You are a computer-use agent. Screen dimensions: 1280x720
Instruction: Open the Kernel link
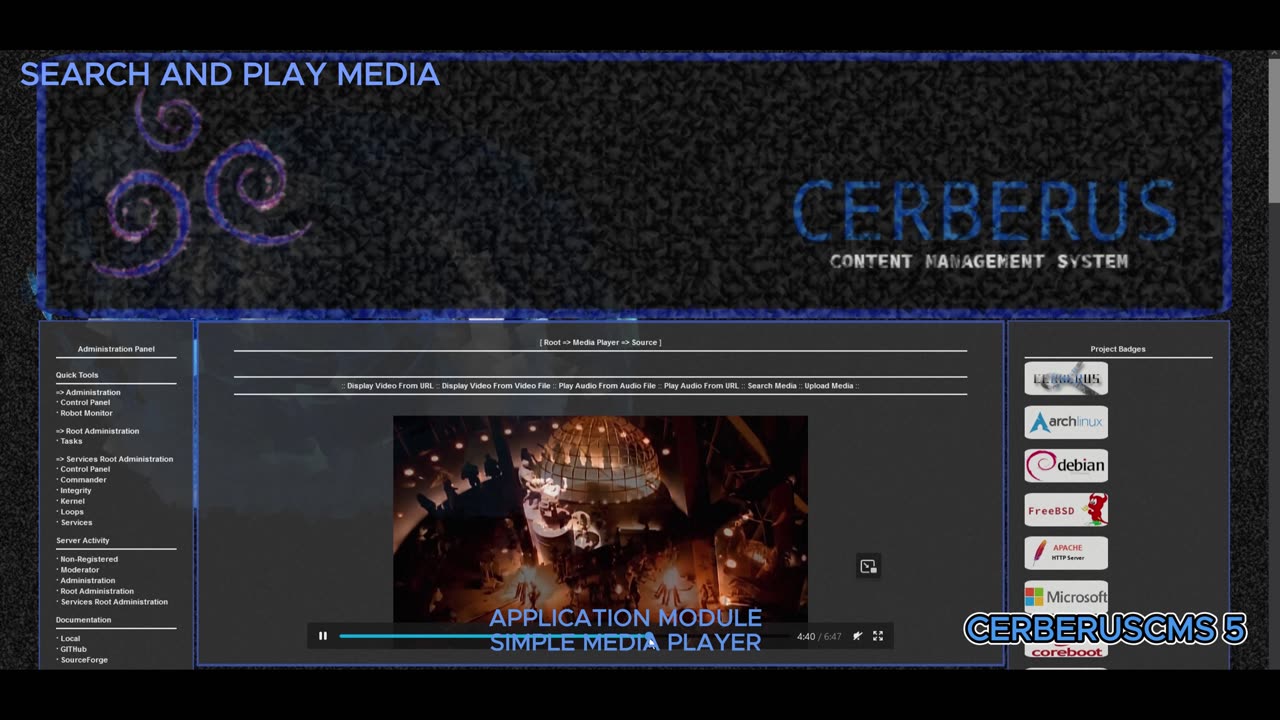[72, 501]
